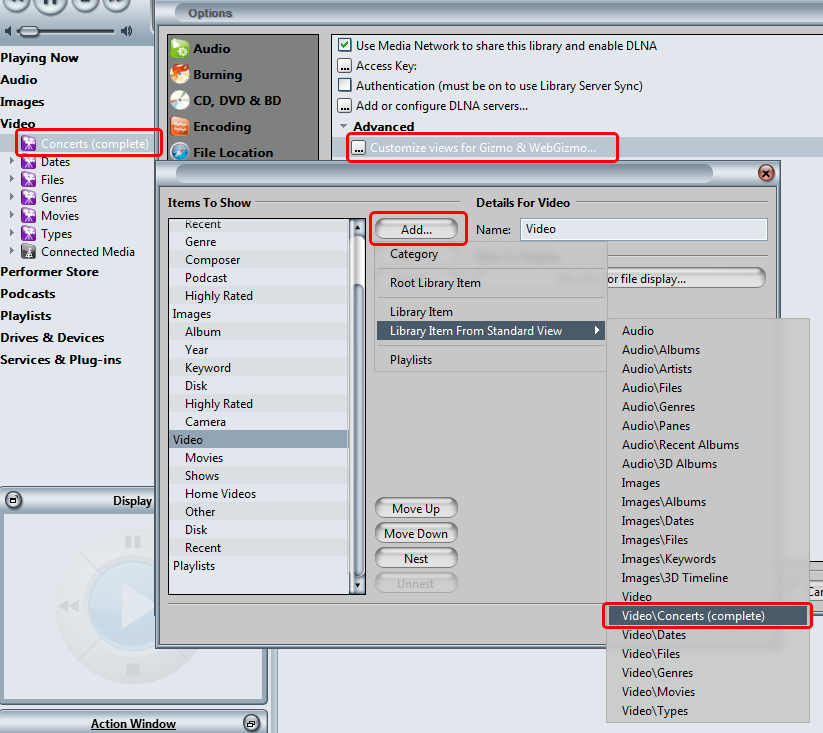Open Services & Plug-ins in the sidebar
823x733 pixels.
tap(61, 360)
